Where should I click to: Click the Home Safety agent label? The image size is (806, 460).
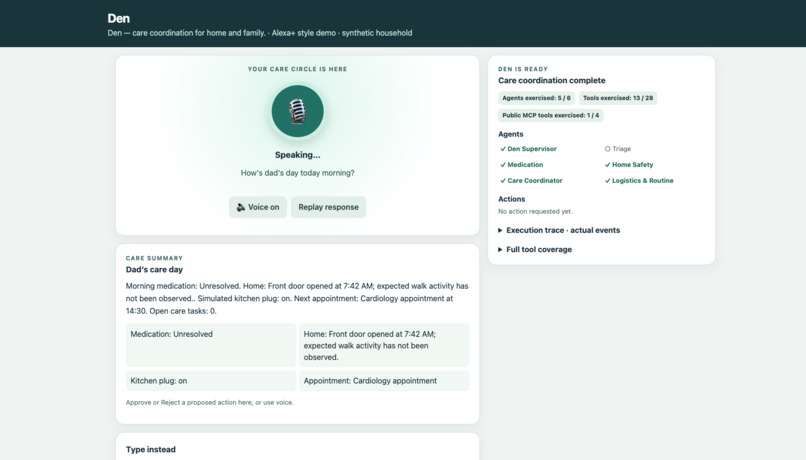632,165
